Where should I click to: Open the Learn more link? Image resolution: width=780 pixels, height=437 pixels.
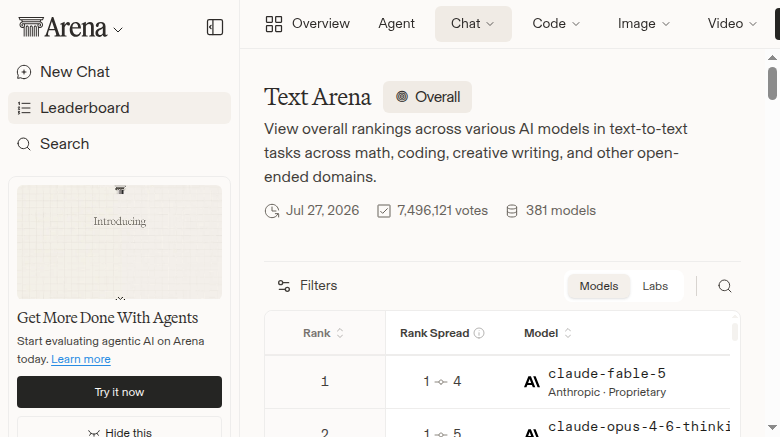pyautogui.click(x=81, y=359)
